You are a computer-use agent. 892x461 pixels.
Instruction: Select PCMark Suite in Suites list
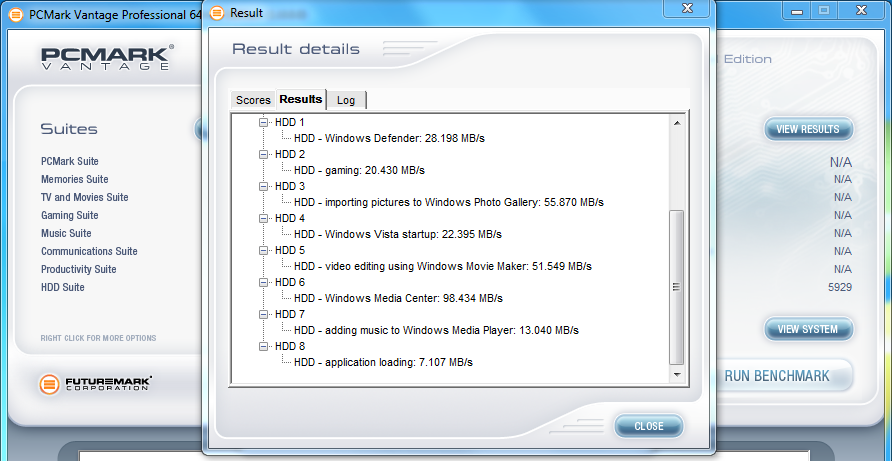point(70,161)
